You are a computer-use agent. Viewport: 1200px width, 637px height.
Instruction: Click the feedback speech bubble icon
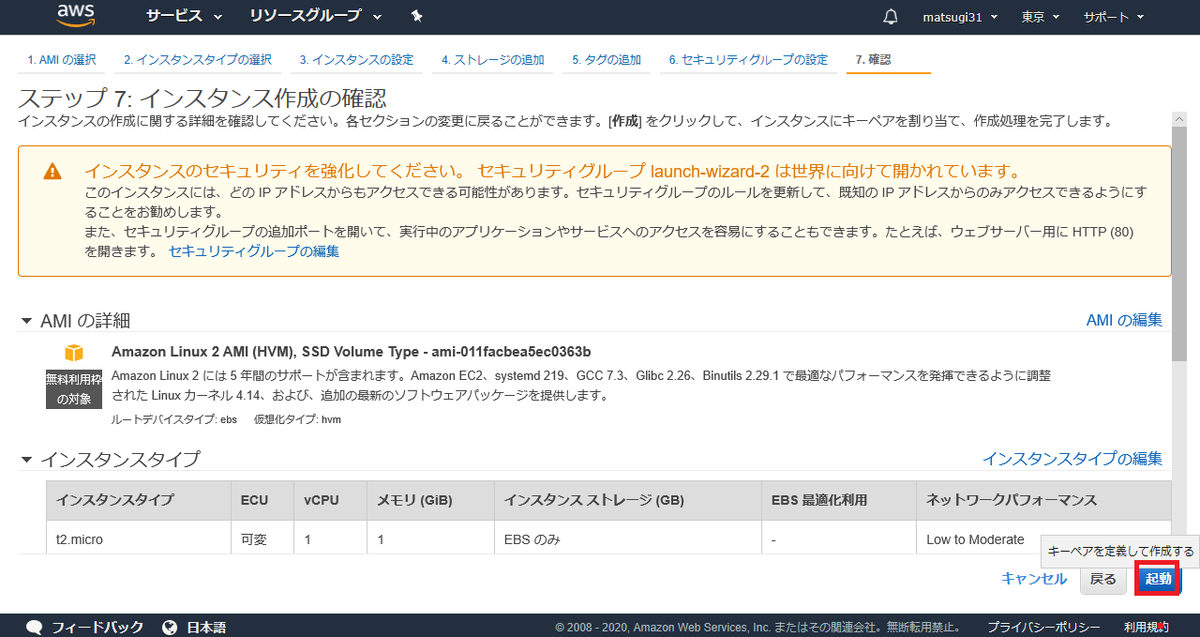coord(34,627)
